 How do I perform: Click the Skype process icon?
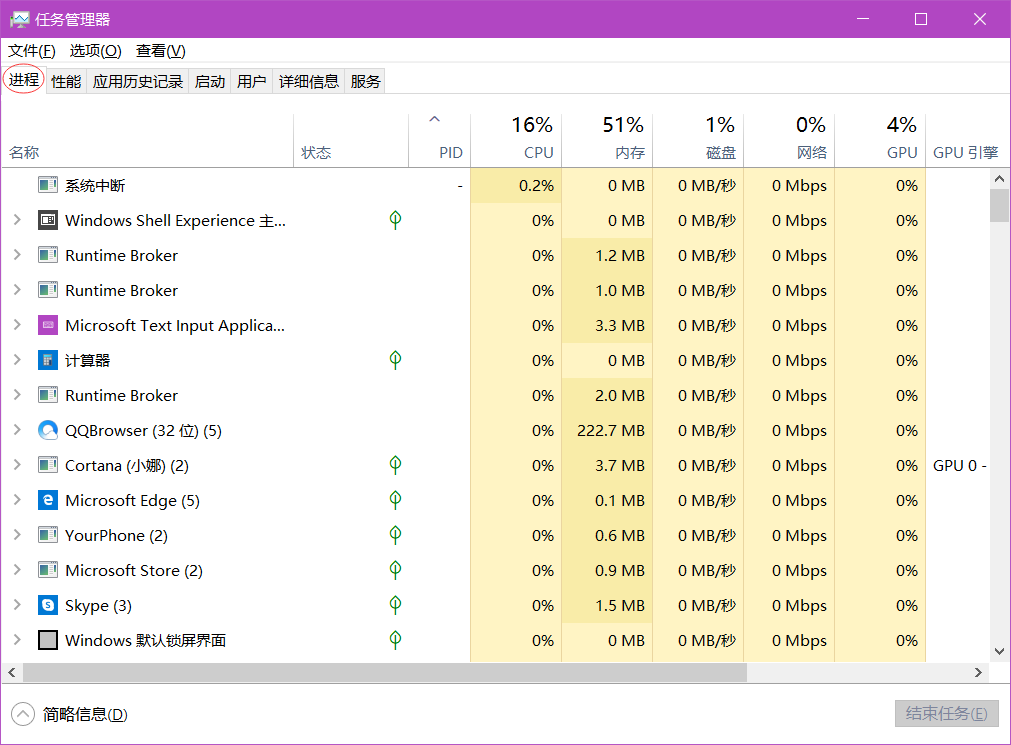click(x=48, y=605)
